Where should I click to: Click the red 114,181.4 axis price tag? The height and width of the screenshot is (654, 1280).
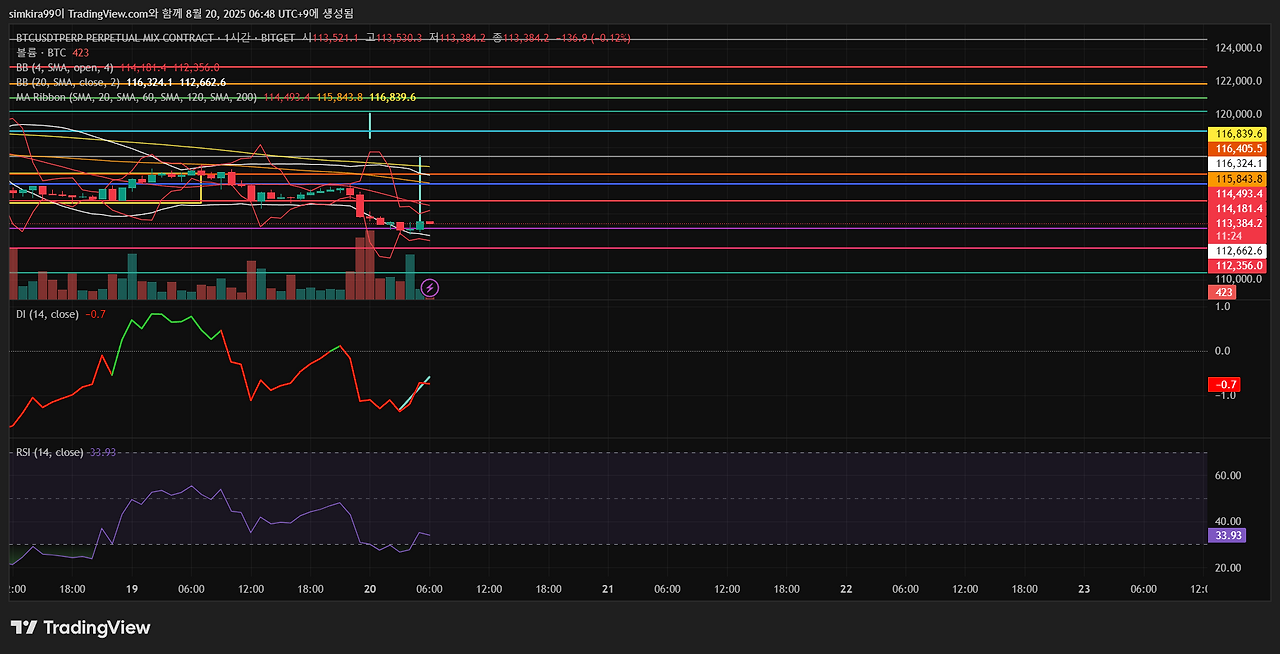click(x=1239, y=208)
